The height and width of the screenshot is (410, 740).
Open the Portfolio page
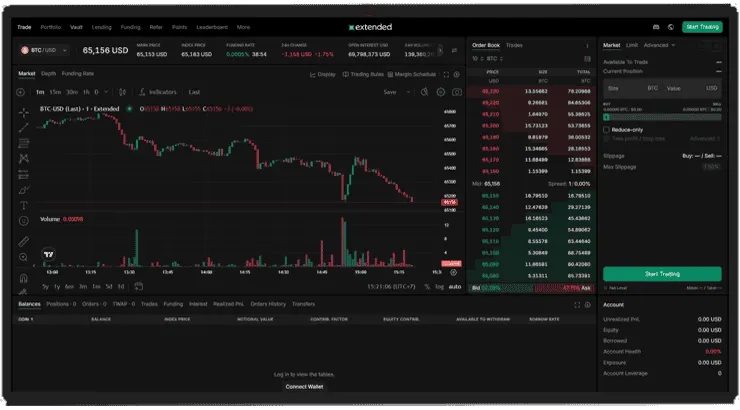click(x=50, y=27)
